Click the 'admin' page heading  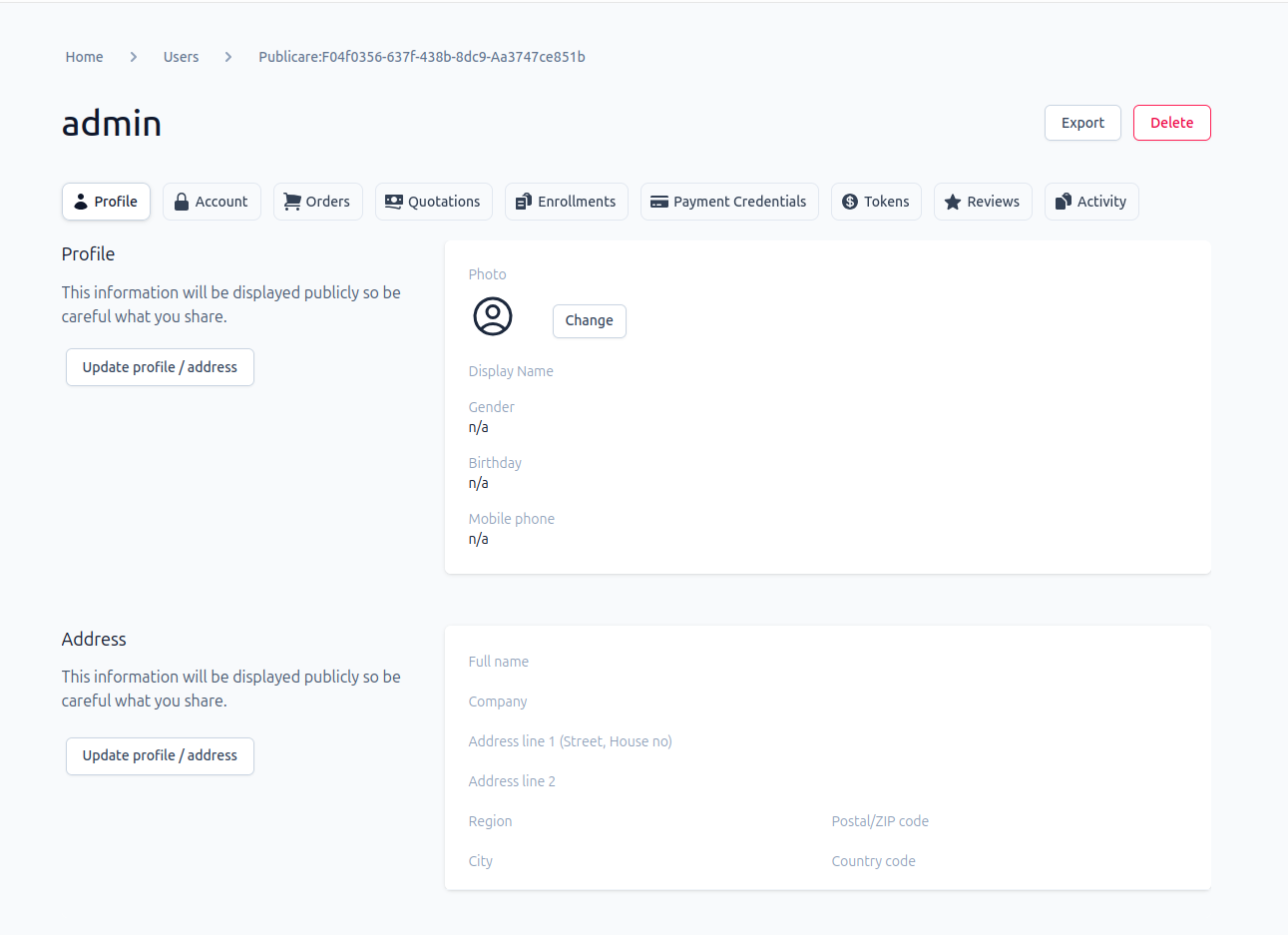click(x=112, y=124)
